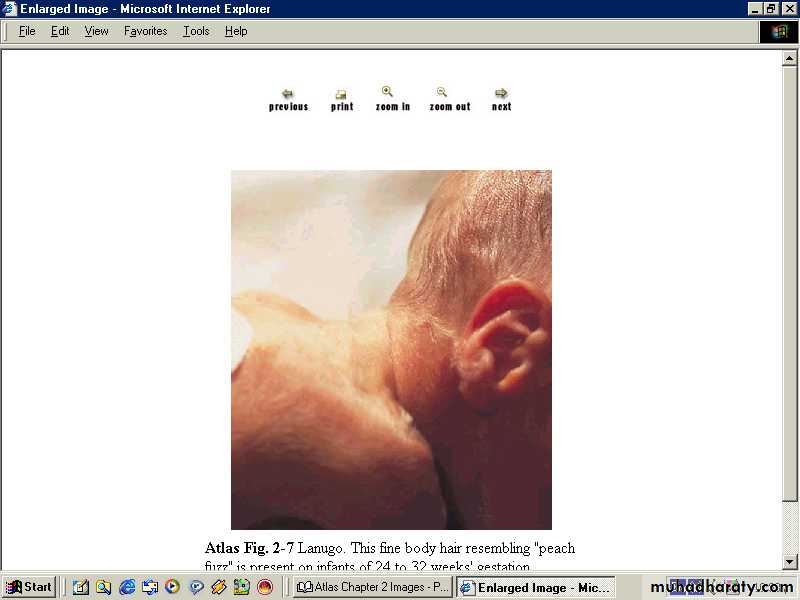Screen dimensions: 800x600
Task: Click the print icon above the image
Action: click(341, 94)
